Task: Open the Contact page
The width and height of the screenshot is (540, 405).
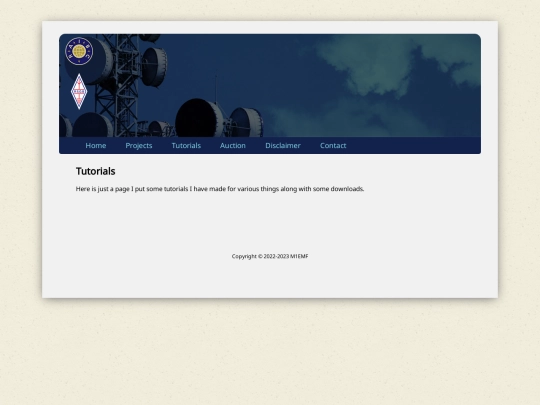Action: click(333, 145)
